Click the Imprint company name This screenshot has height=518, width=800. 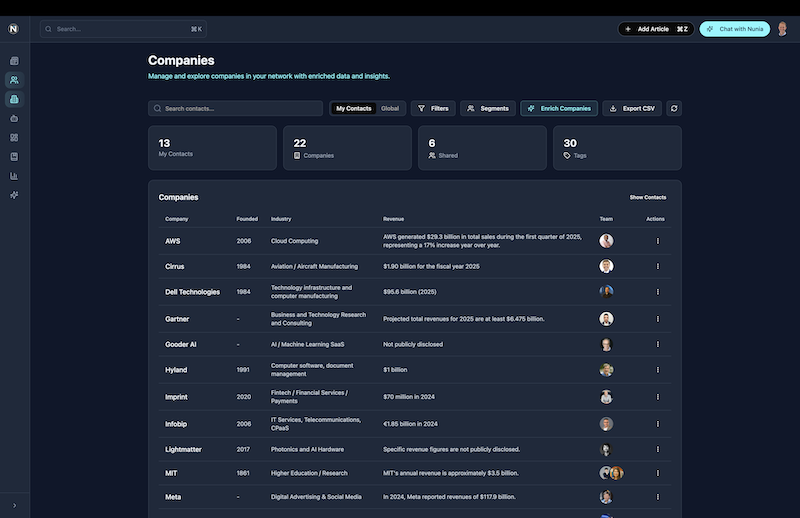point(176,397)
